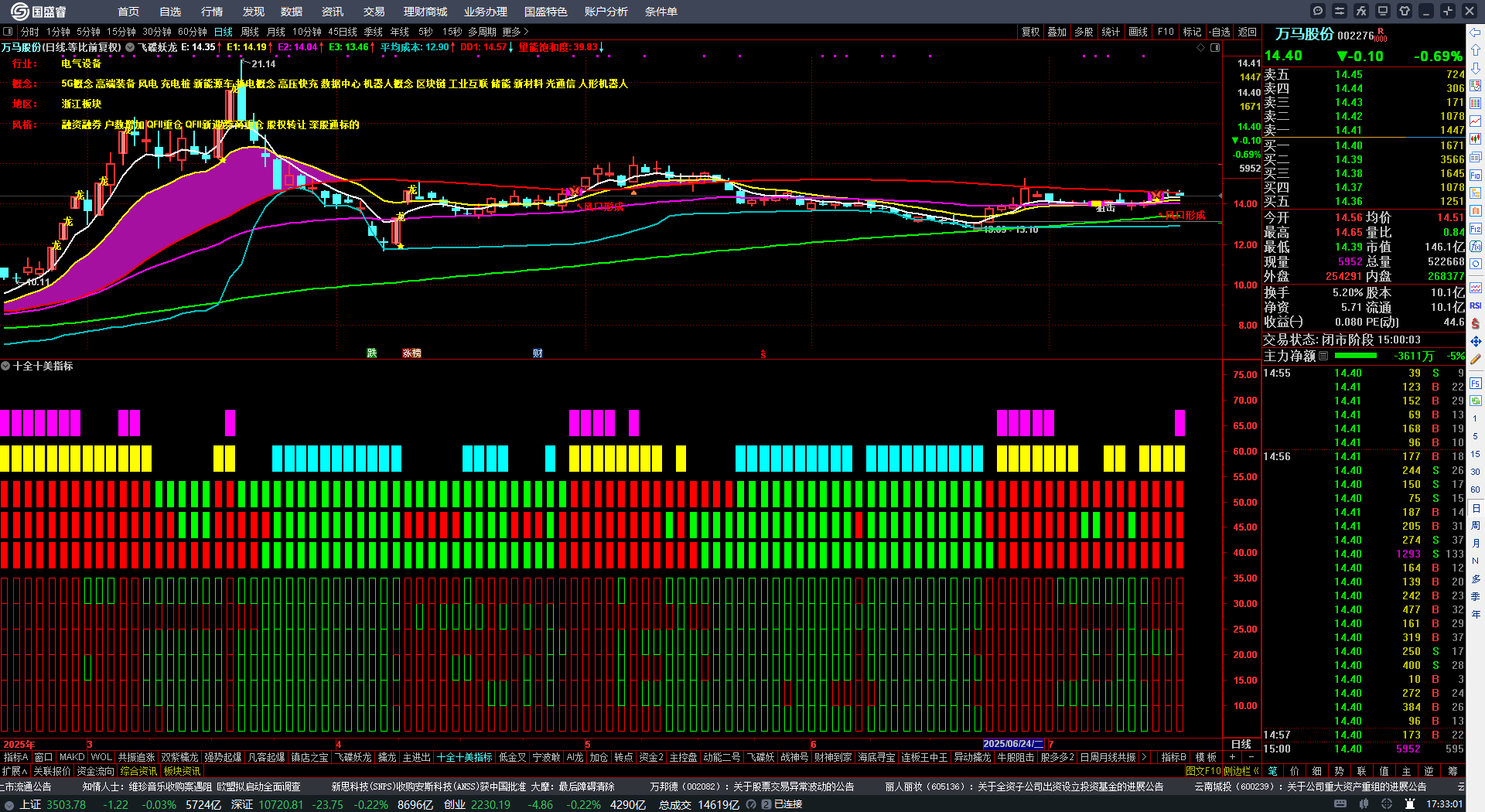Open the 交易 menu

coord(374,12)
